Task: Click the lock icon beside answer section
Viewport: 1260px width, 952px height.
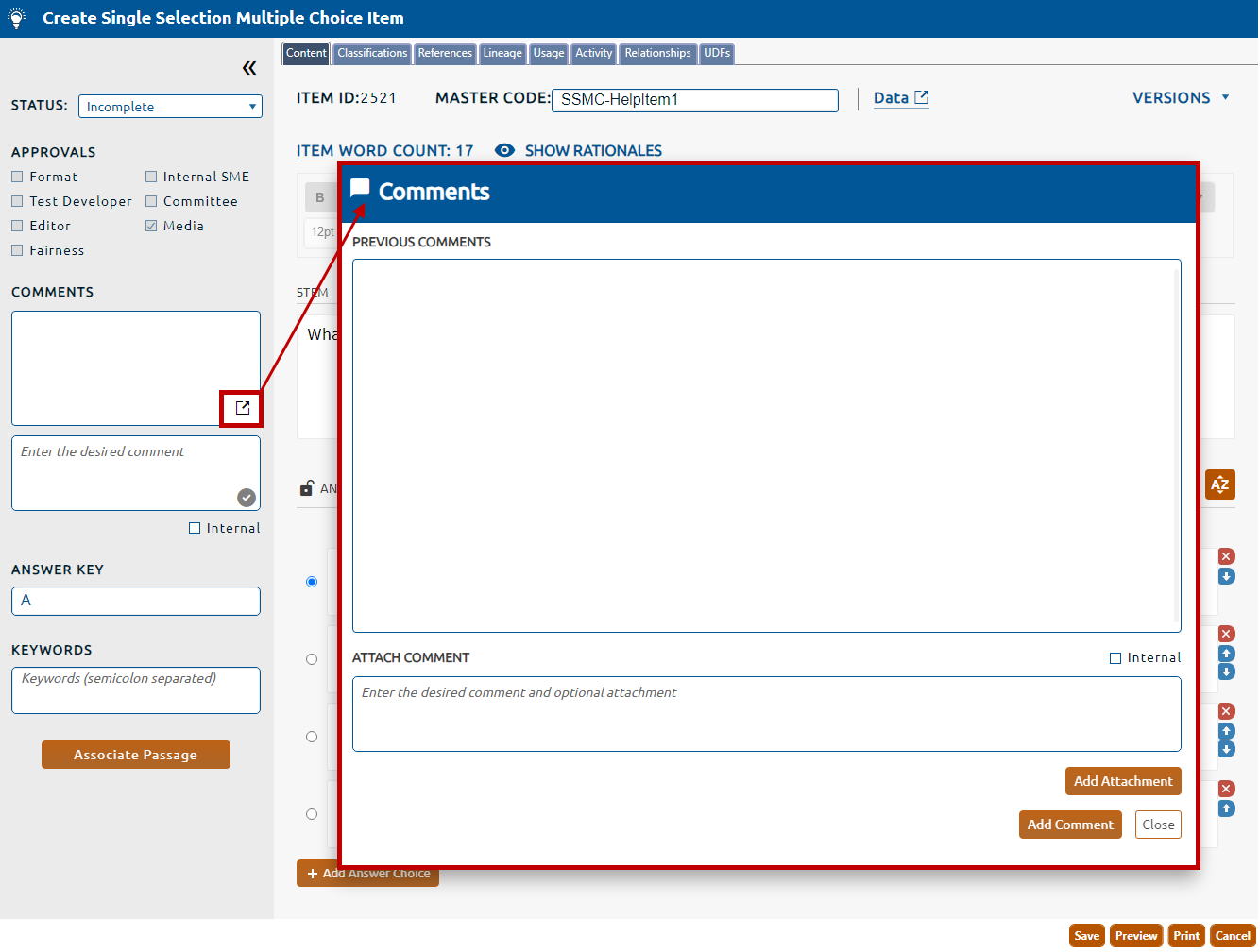Action: tap(307, 488)
